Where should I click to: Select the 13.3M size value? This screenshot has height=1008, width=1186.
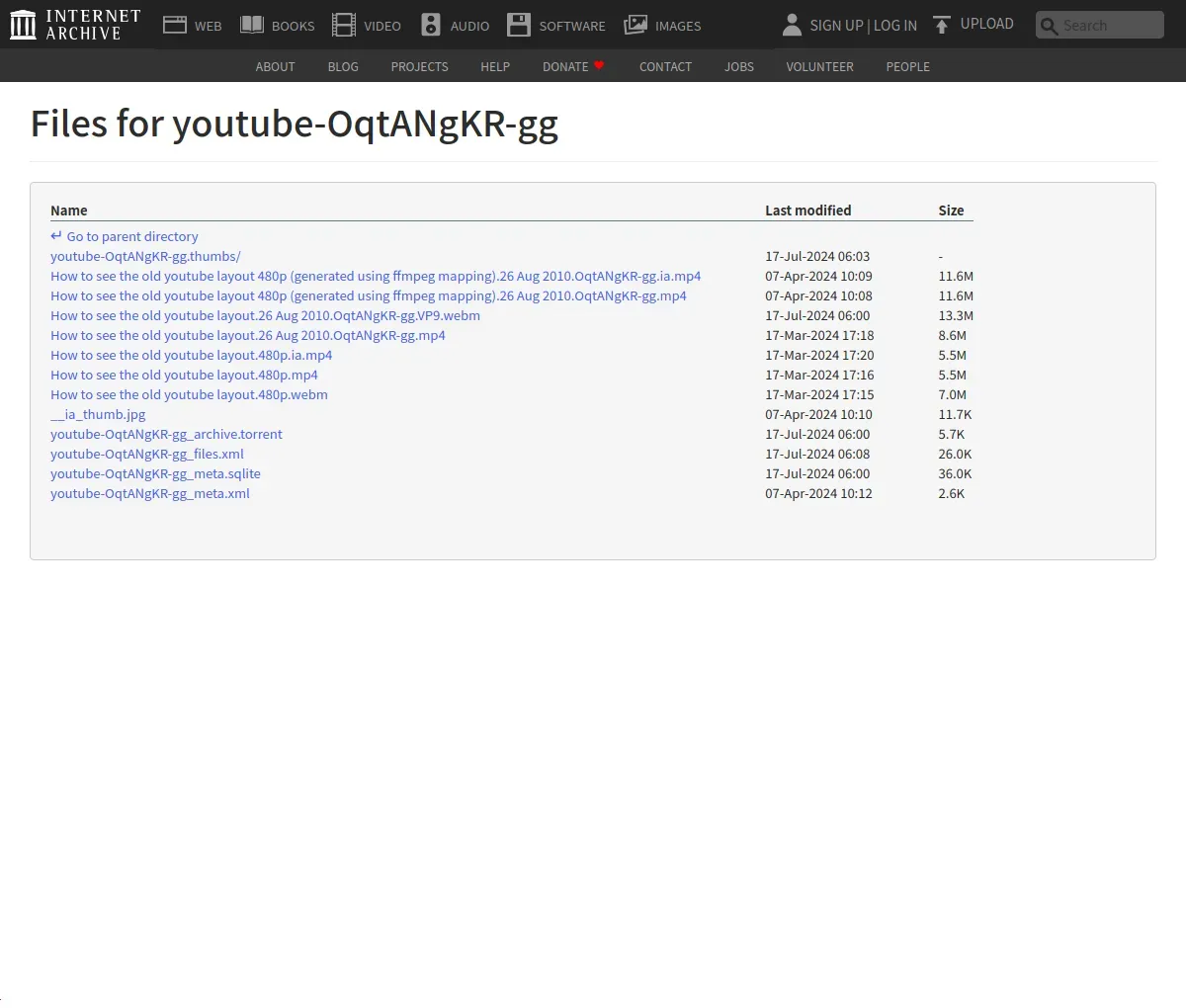click(956, 315)
